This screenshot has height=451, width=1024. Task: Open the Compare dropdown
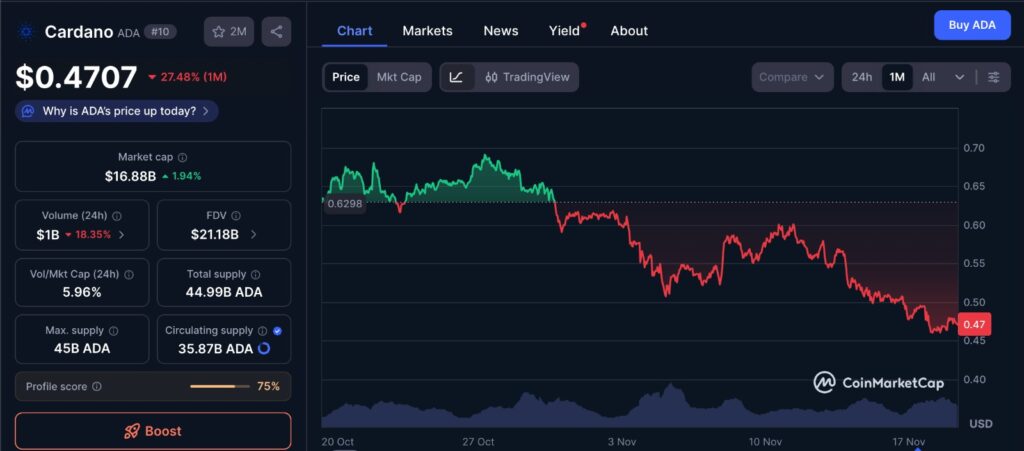click(x=792, y=77)
